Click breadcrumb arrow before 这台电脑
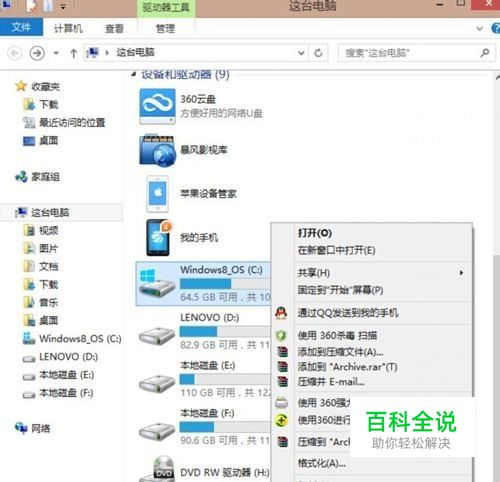500x482 pixels. [x=107, y=53]
